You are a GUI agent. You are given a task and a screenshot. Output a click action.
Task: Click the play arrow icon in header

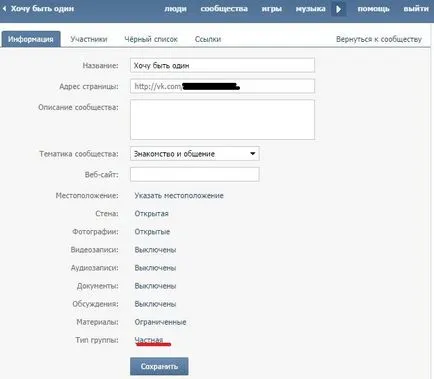point(339,9)
